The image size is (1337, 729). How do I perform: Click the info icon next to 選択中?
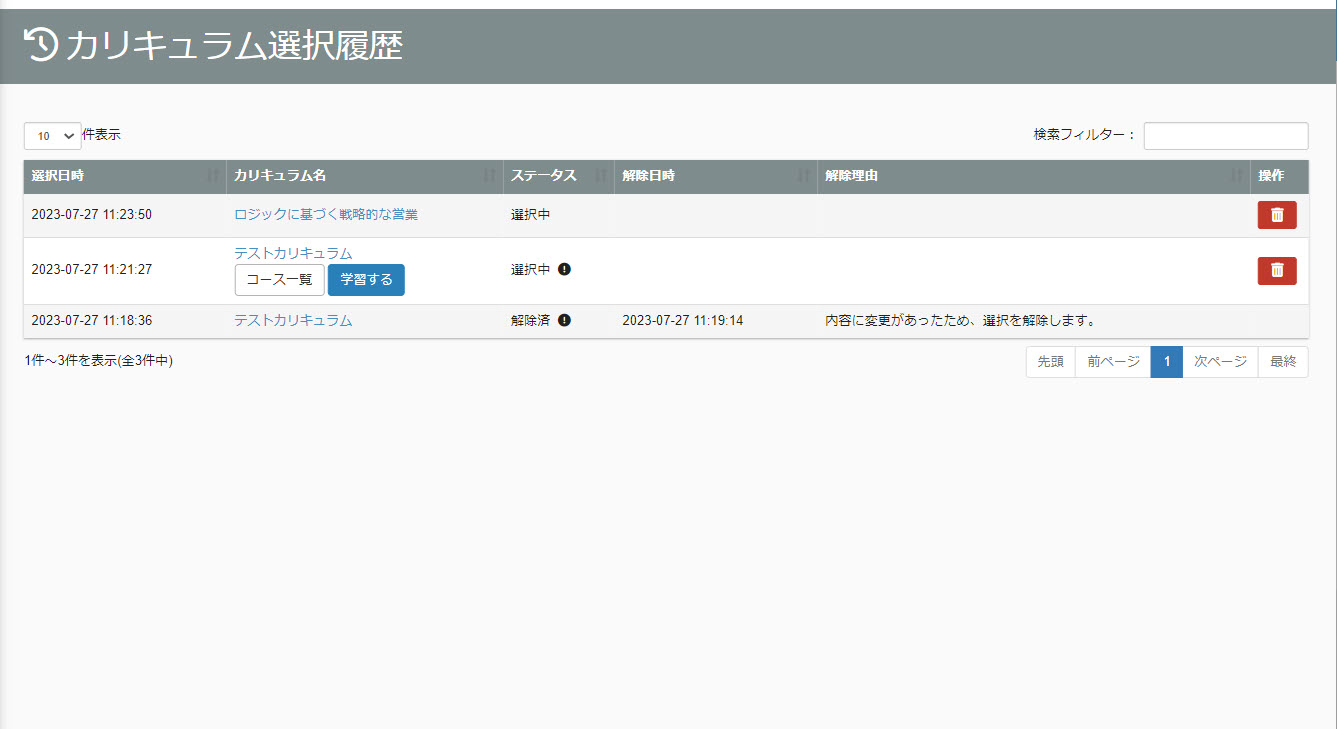[564, 269]
